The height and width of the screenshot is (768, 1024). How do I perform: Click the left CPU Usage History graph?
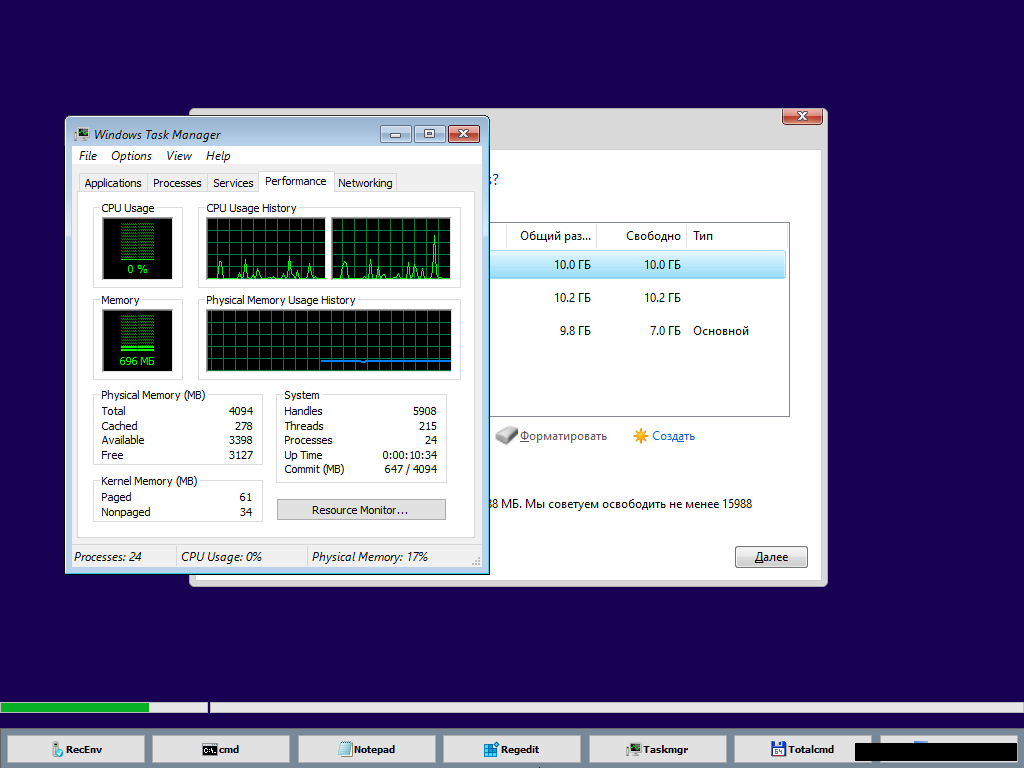pos(266,249)
